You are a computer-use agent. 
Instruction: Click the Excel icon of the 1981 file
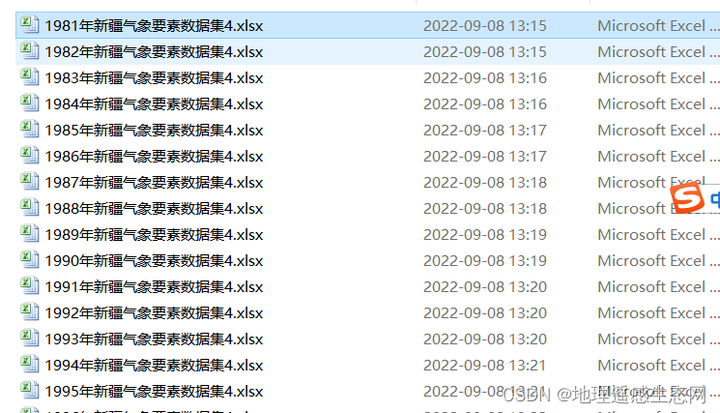[29, 24]
